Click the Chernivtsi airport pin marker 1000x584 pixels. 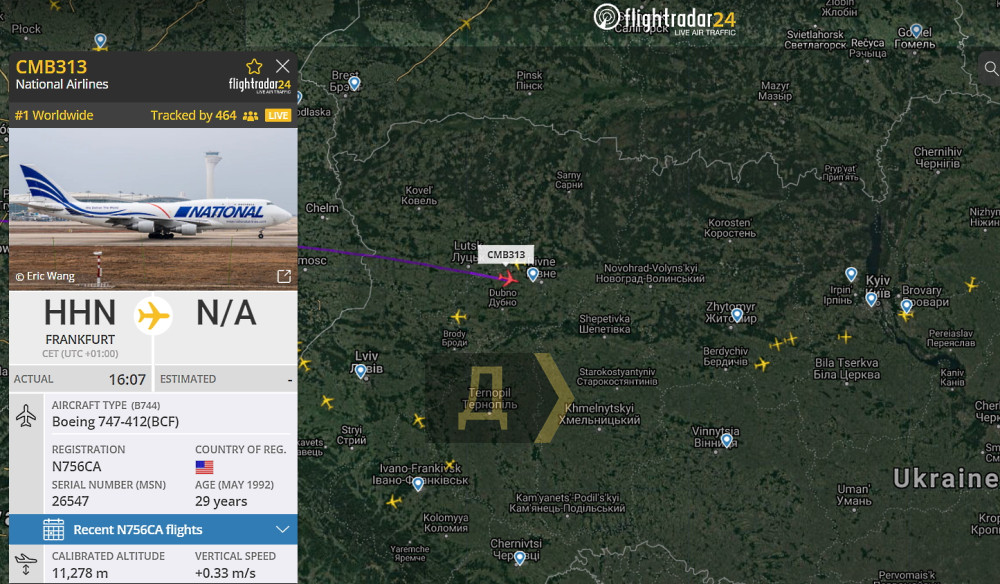(520, 558)
